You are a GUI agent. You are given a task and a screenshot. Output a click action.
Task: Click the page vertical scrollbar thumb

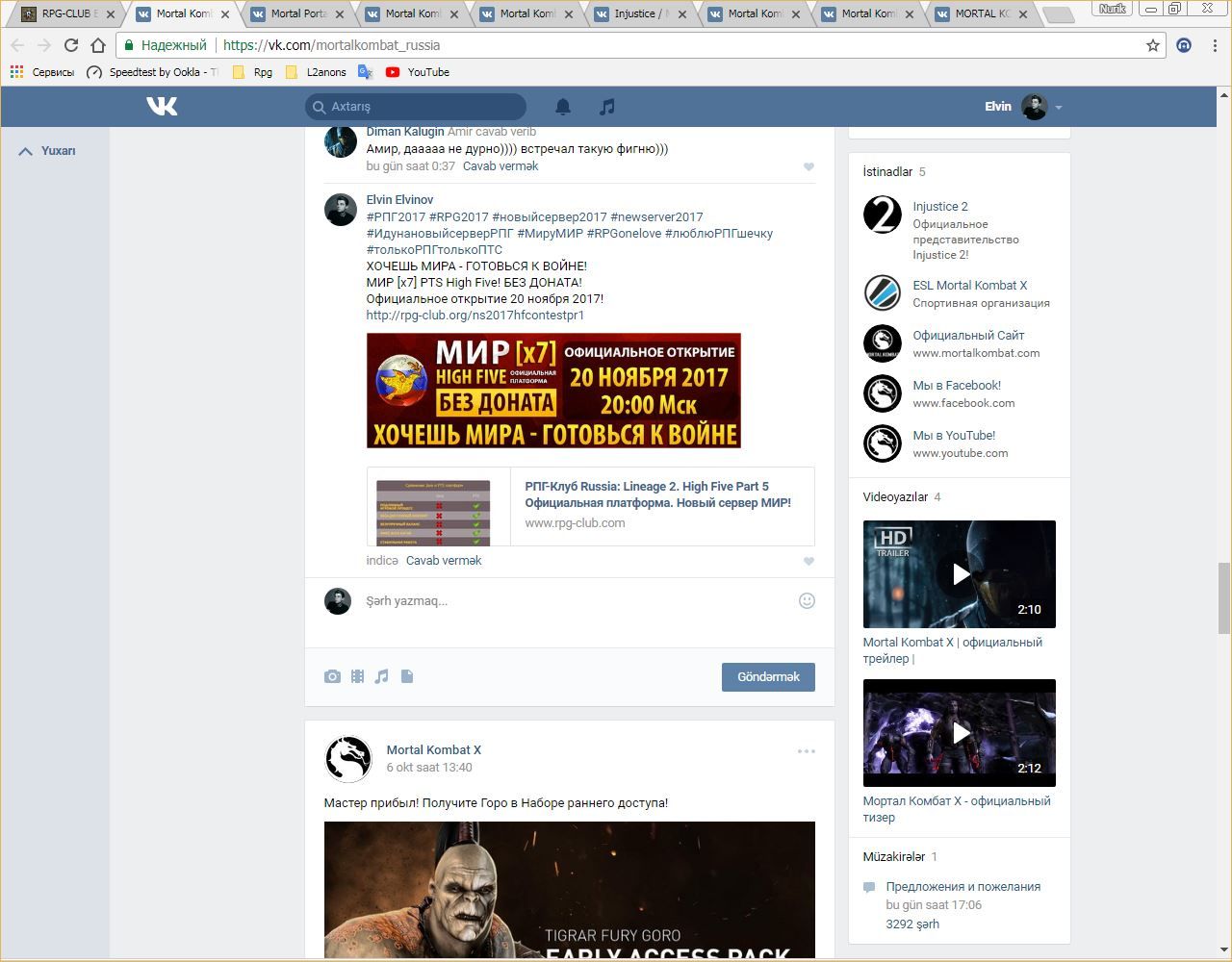pyautogui.click(x=1224, y=597)
